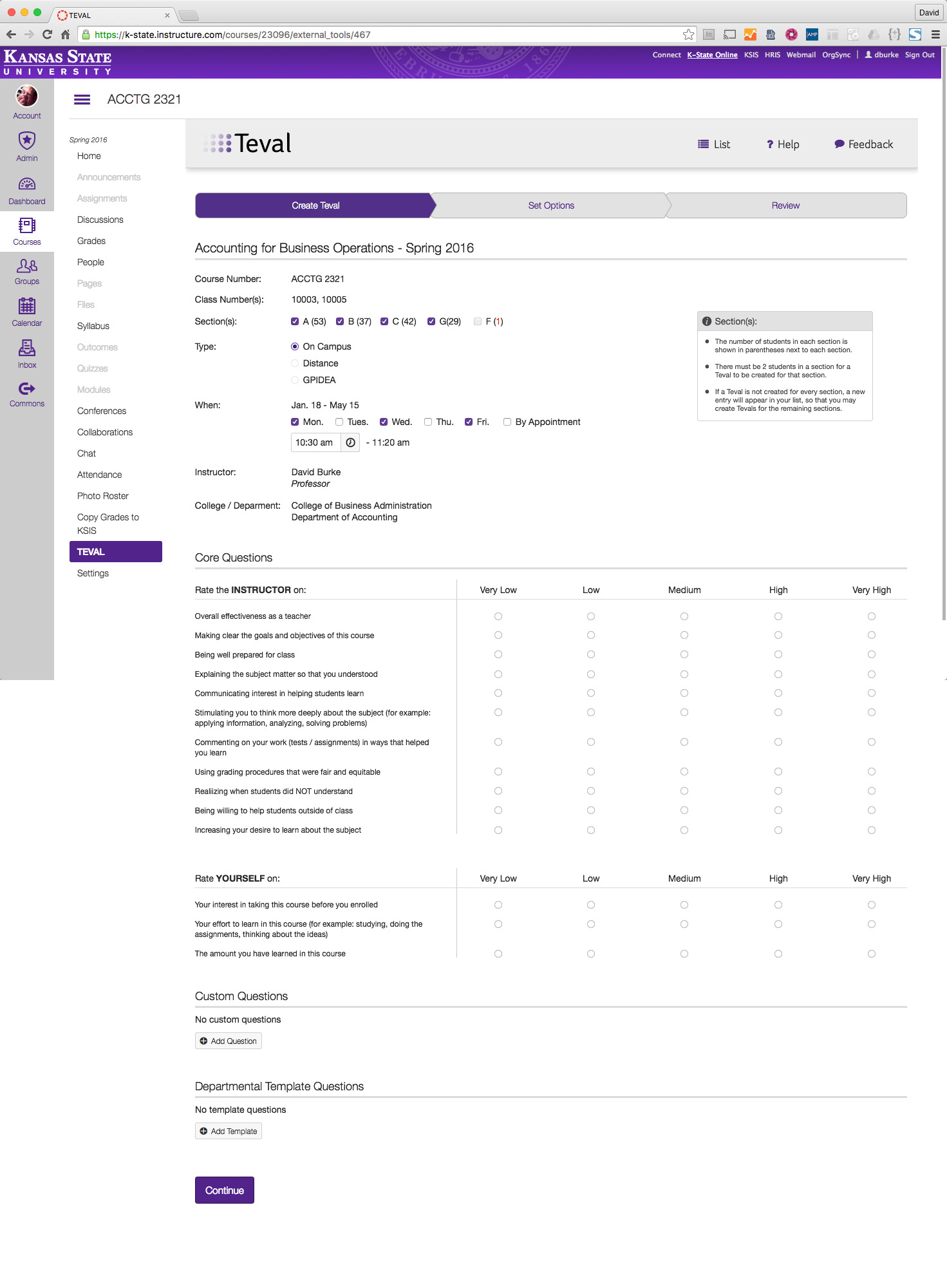Select Very High for Overall effectiveness as a teacher

[x=872, y=616]
